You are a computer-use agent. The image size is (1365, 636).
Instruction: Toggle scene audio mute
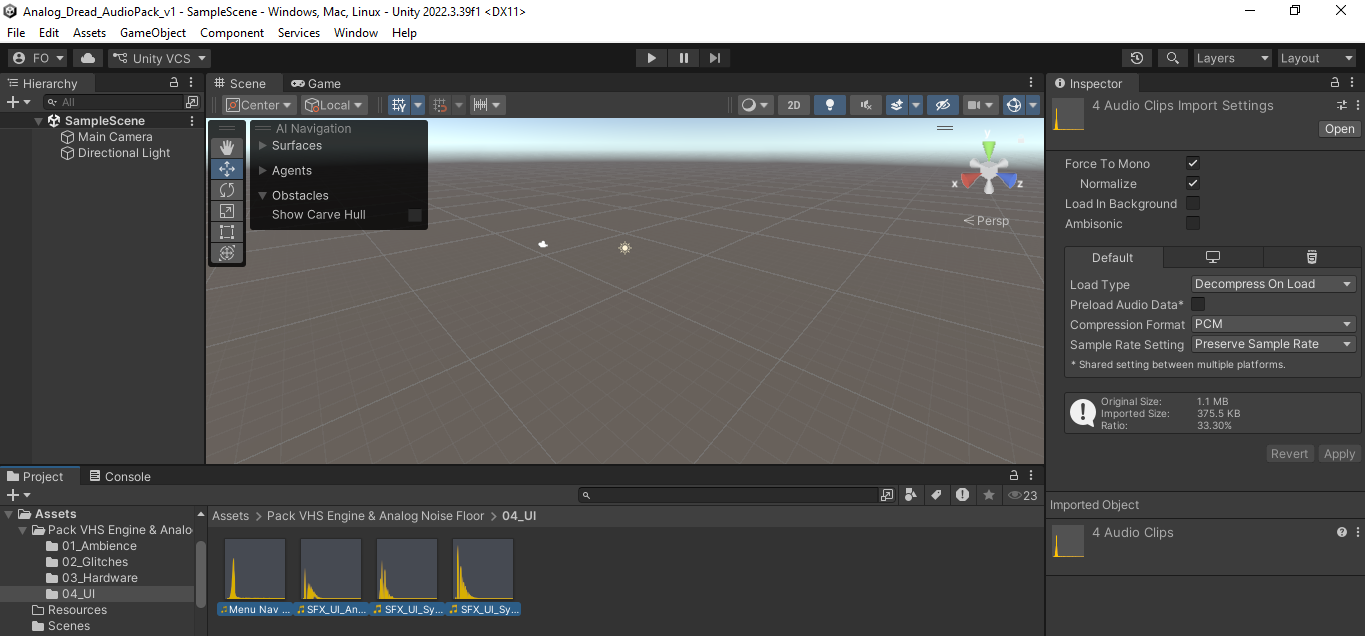[866, 105]
